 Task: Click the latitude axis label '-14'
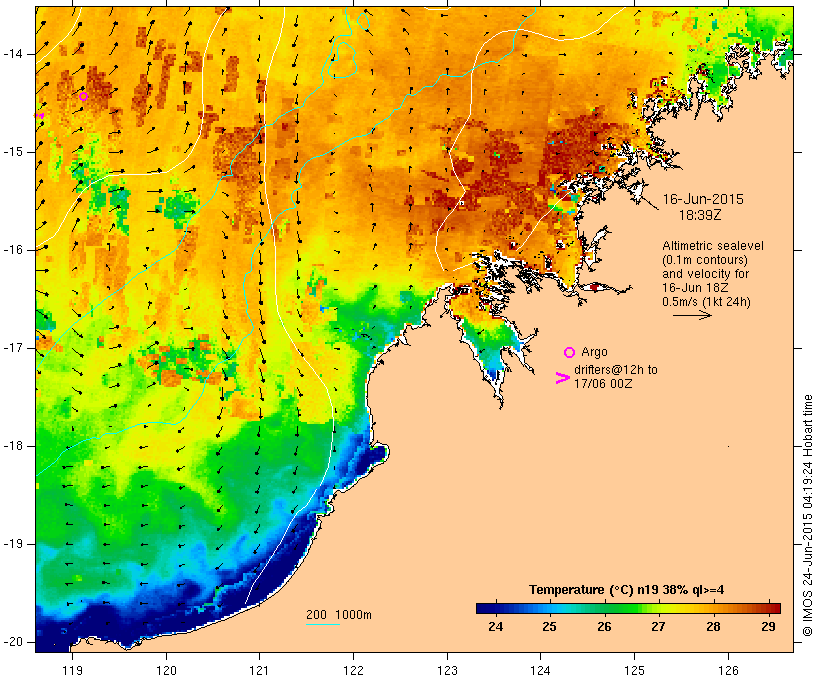12,54
